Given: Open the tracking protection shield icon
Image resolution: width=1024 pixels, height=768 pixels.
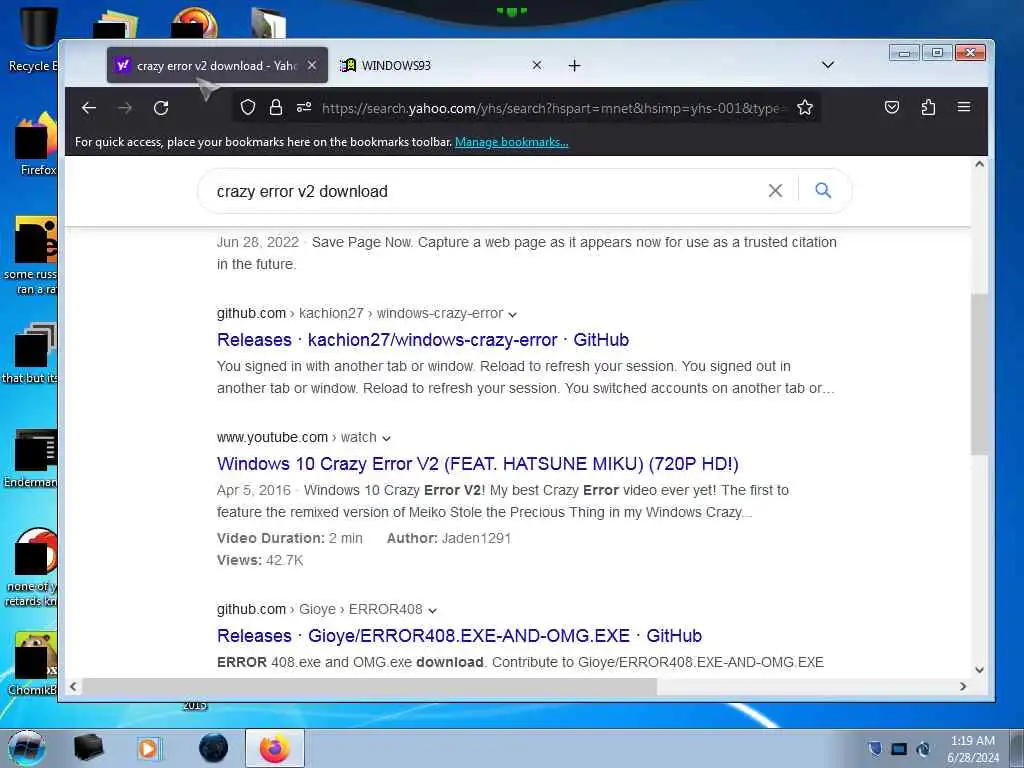Looking at the screenshot, I should (248, 107).
